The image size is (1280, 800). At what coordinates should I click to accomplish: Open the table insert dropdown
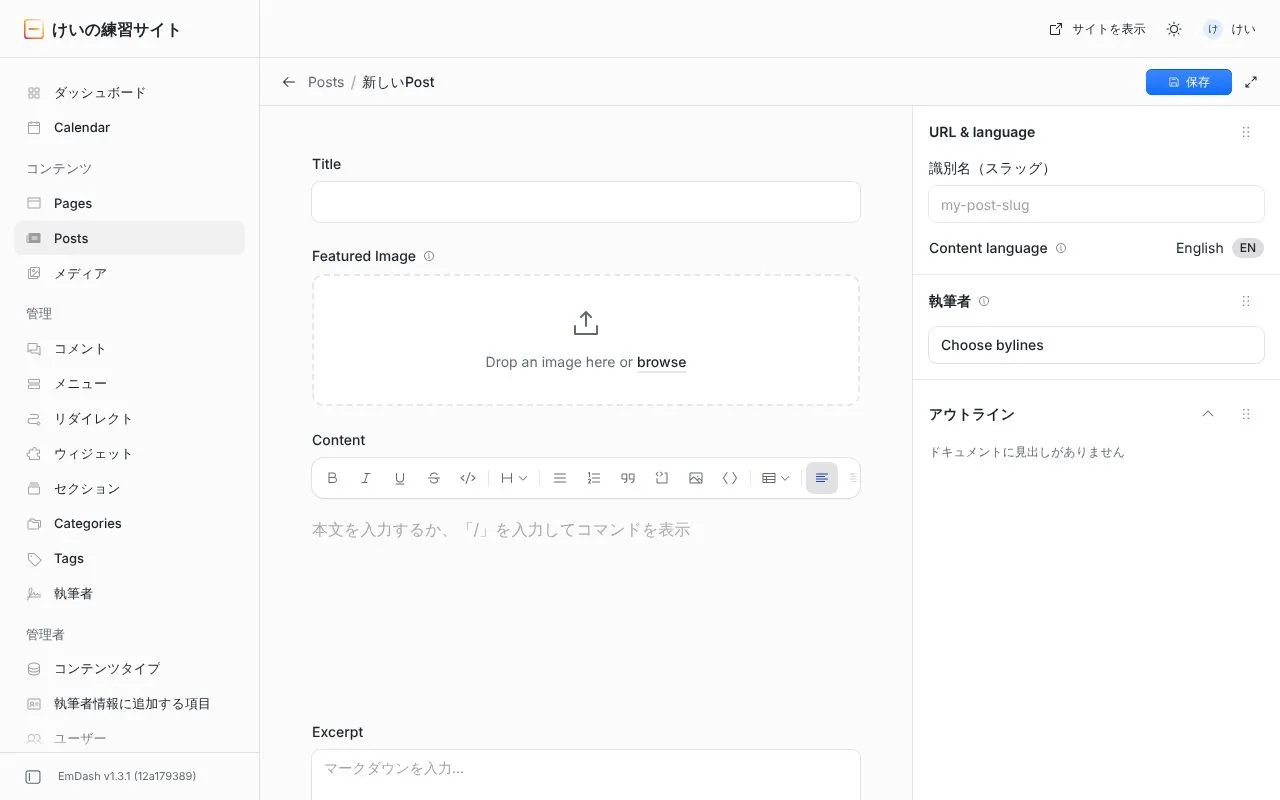[x=776, y=478]
